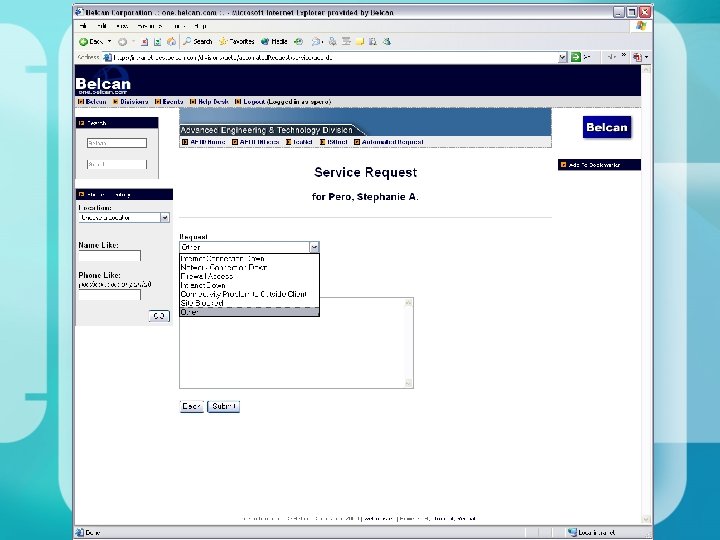The width and height of the screenshot is (720, 540).
Task: Select Connectivity Problem to Outside Client option
Action: point(249,294)
